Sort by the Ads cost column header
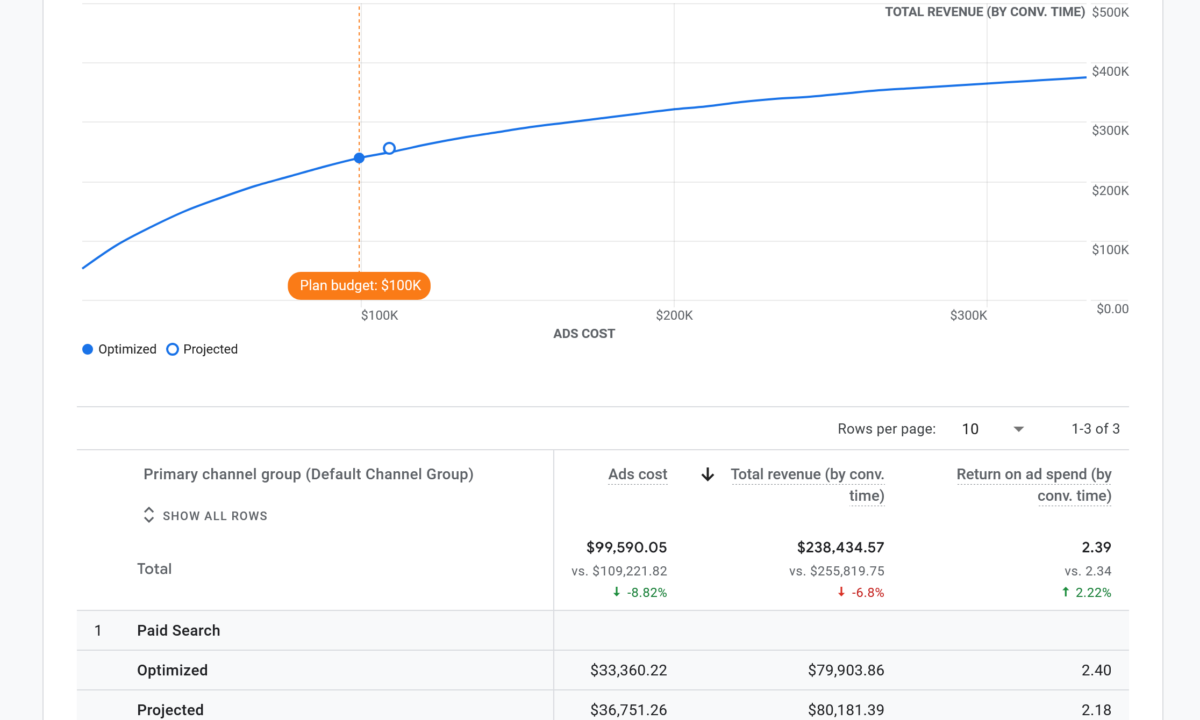The height and width of the screenshot is (720, 1200). click(637, 475)
